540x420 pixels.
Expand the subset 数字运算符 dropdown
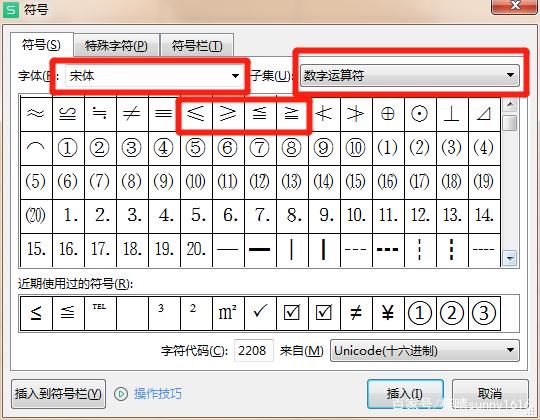tap(409, 75)
